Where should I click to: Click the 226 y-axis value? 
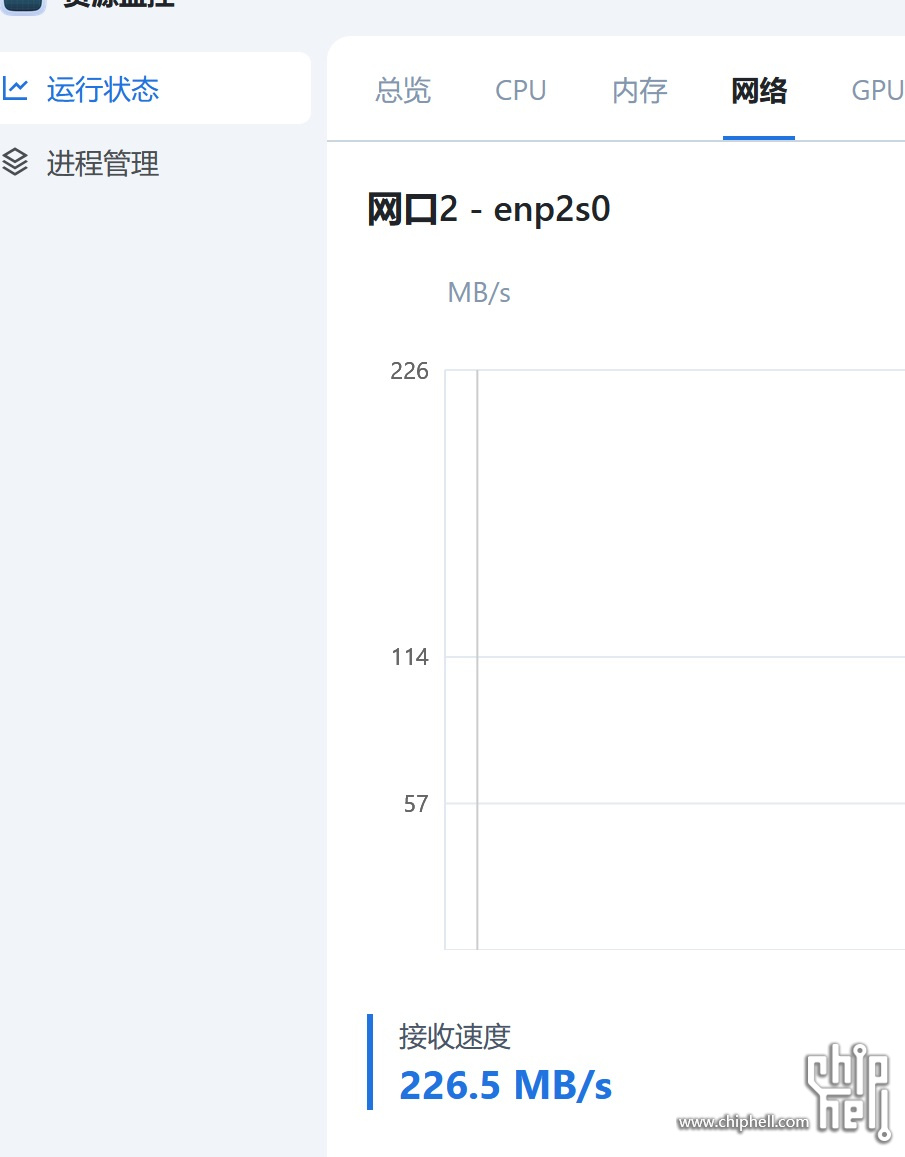409,370
